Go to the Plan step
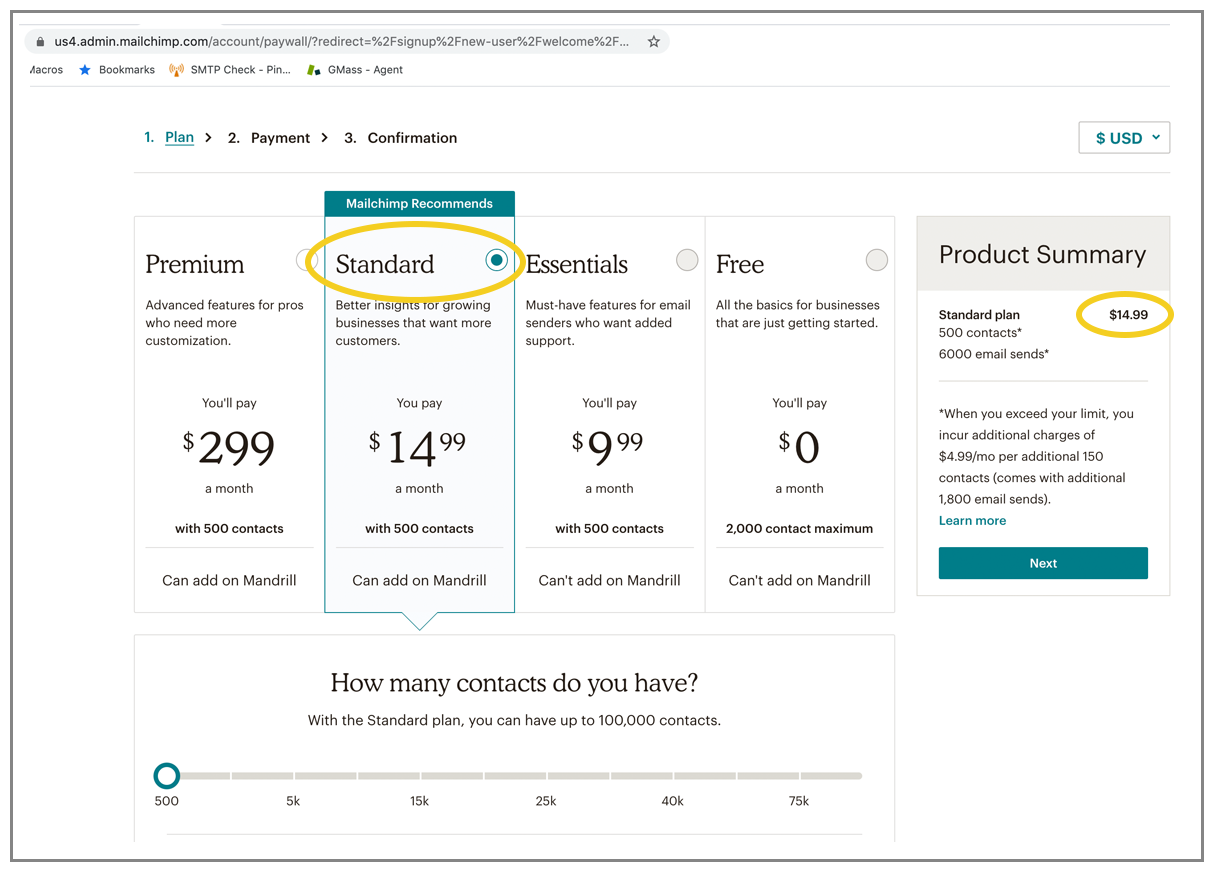This screenshot has width=1216, height=876. click(180, 138)
